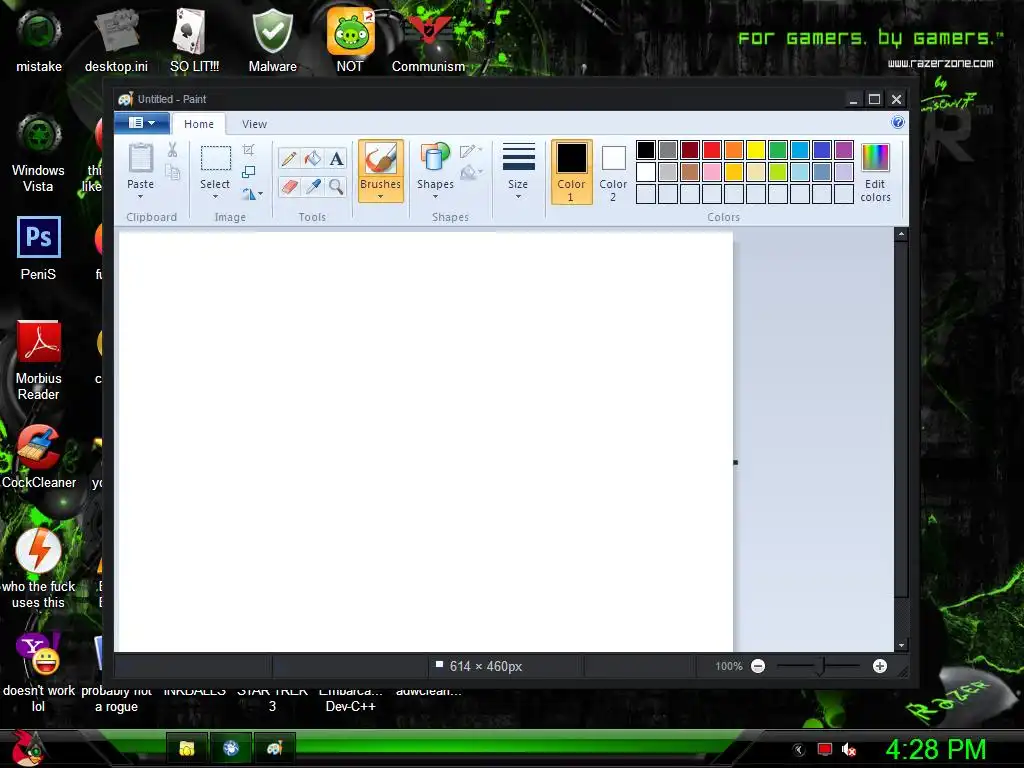Select the Fill with color bucket tool
The width and height of the screenshot is (1024, 768).
pyautogui.click(x=313, y=159)
